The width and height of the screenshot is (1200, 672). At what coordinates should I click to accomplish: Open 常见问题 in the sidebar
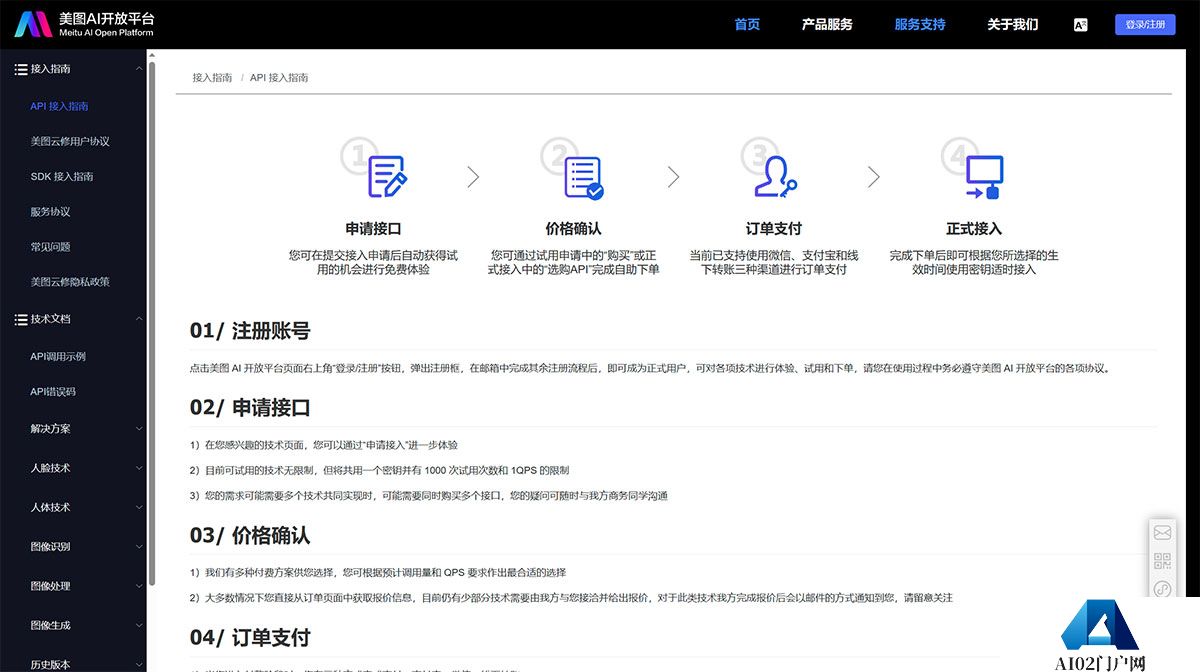click(50, 247)
